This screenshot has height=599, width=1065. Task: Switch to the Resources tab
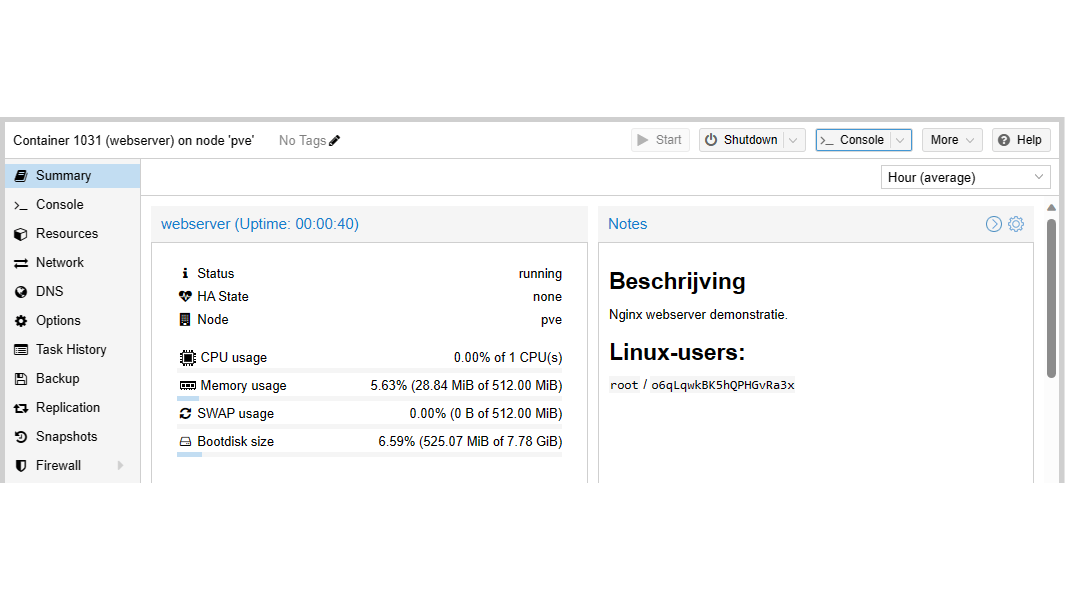[67, 233]
